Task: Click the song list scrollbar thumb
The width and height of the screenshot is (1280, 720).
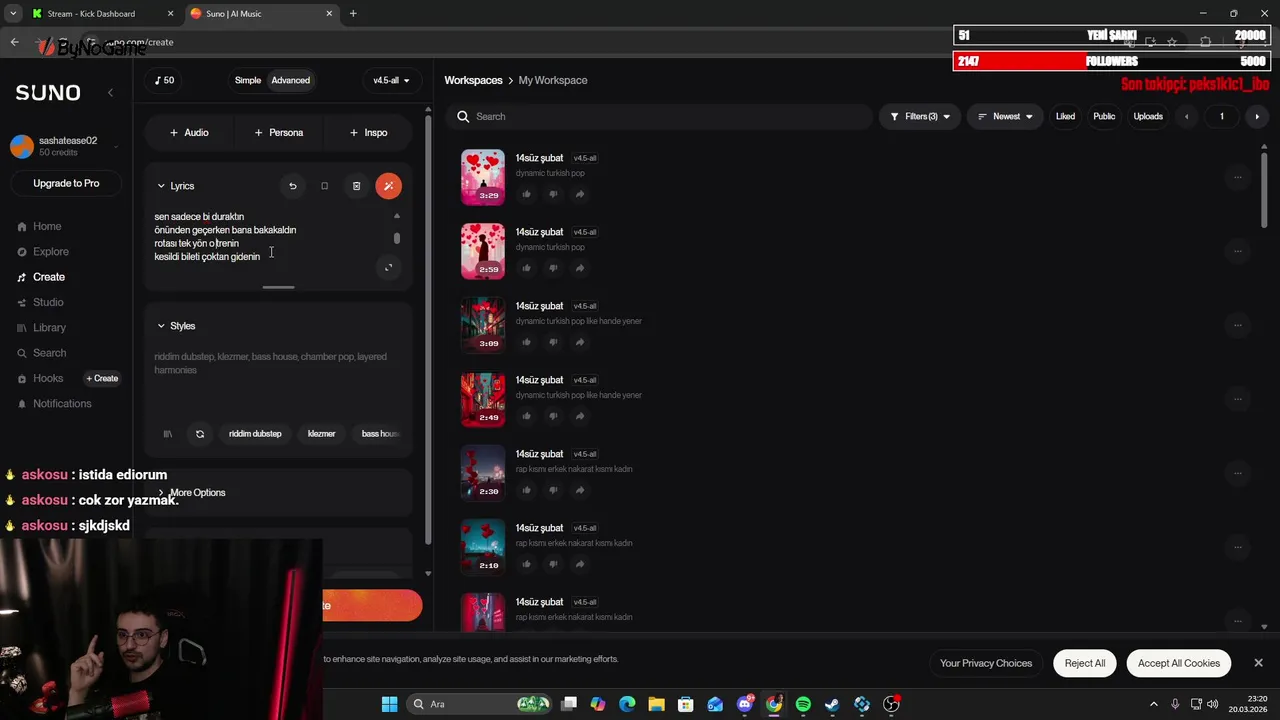Action: pyautogui.click(x=1264, y=190)
